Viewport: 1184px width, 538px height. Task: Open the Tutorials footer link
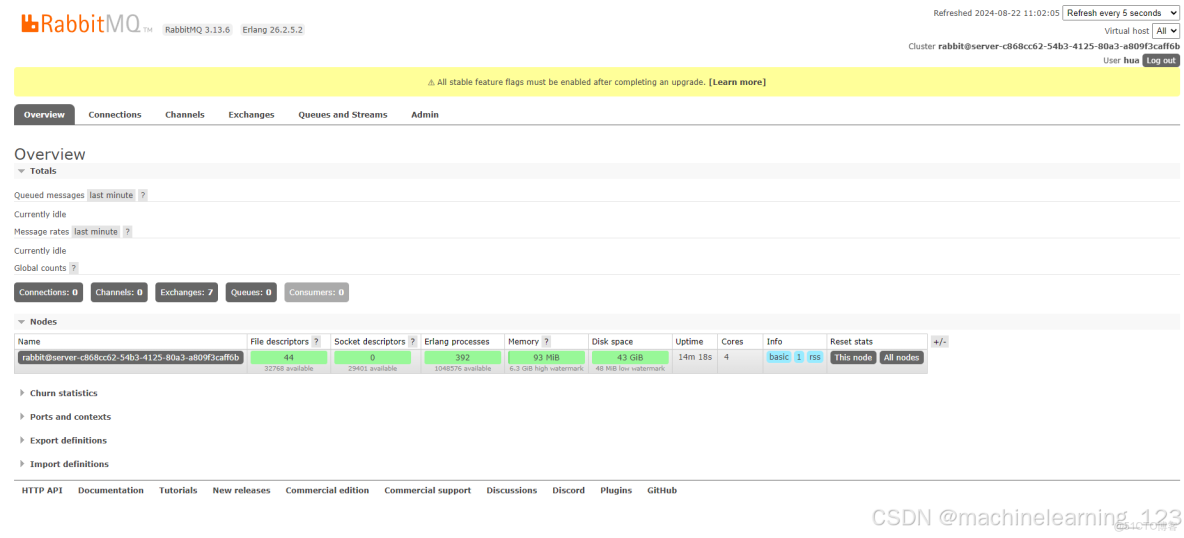click(178, 490)
